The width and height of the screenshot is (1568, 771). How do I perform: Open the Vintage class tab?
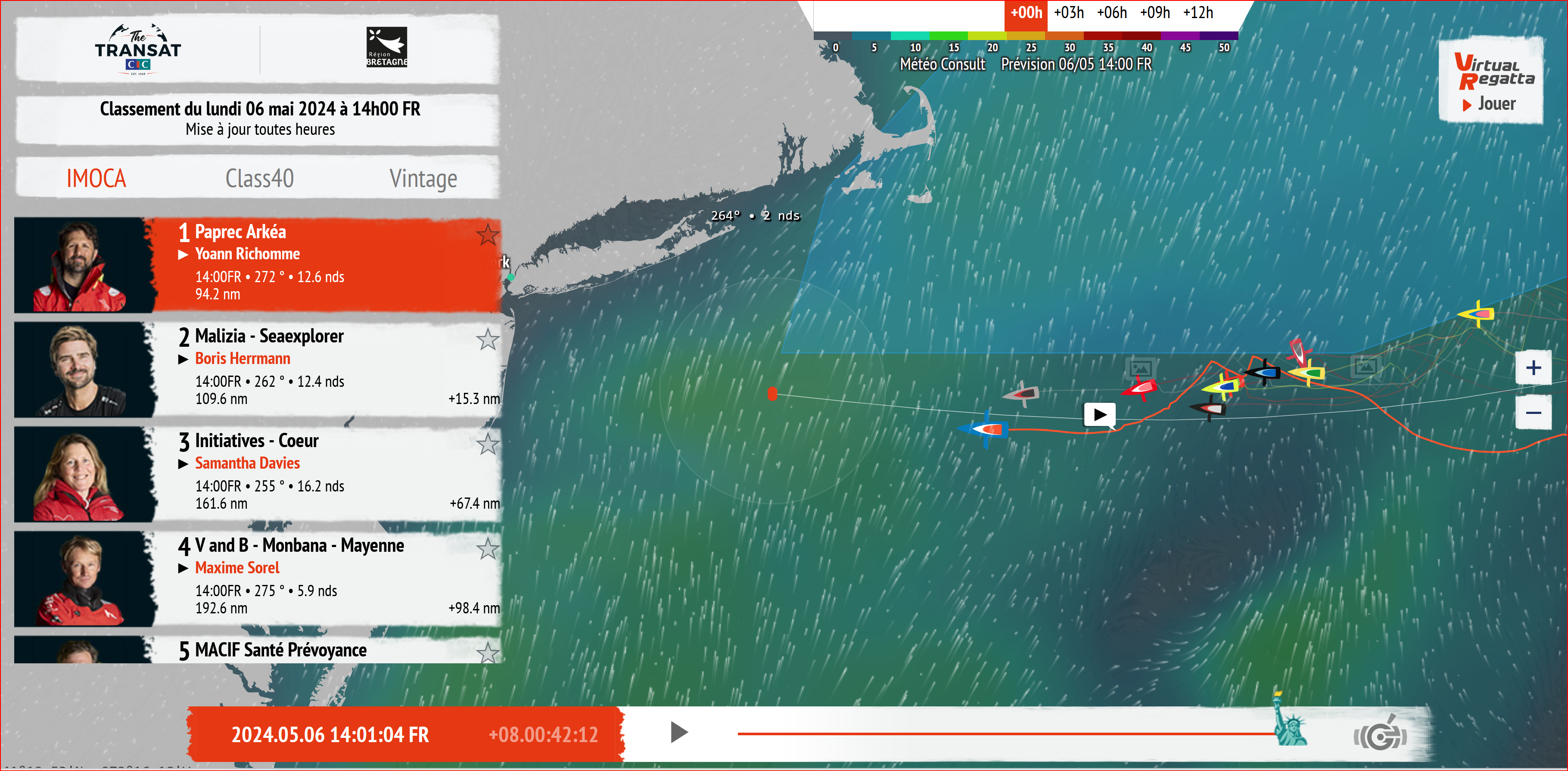423,179
